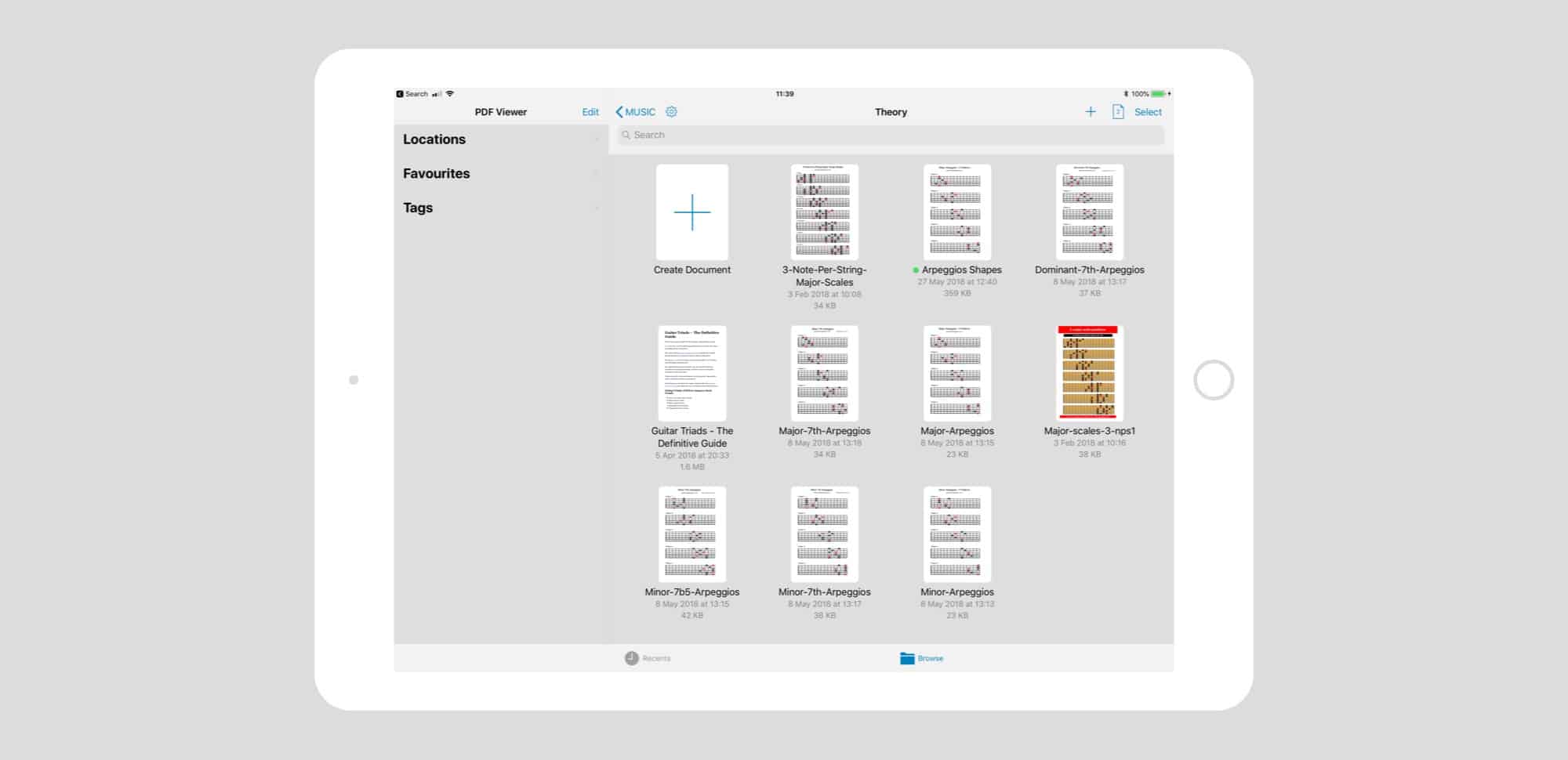Tap the green unread dot on Arpeggios Shapes
Viewport: 1568px width, 760px height.
click(914, 270)
